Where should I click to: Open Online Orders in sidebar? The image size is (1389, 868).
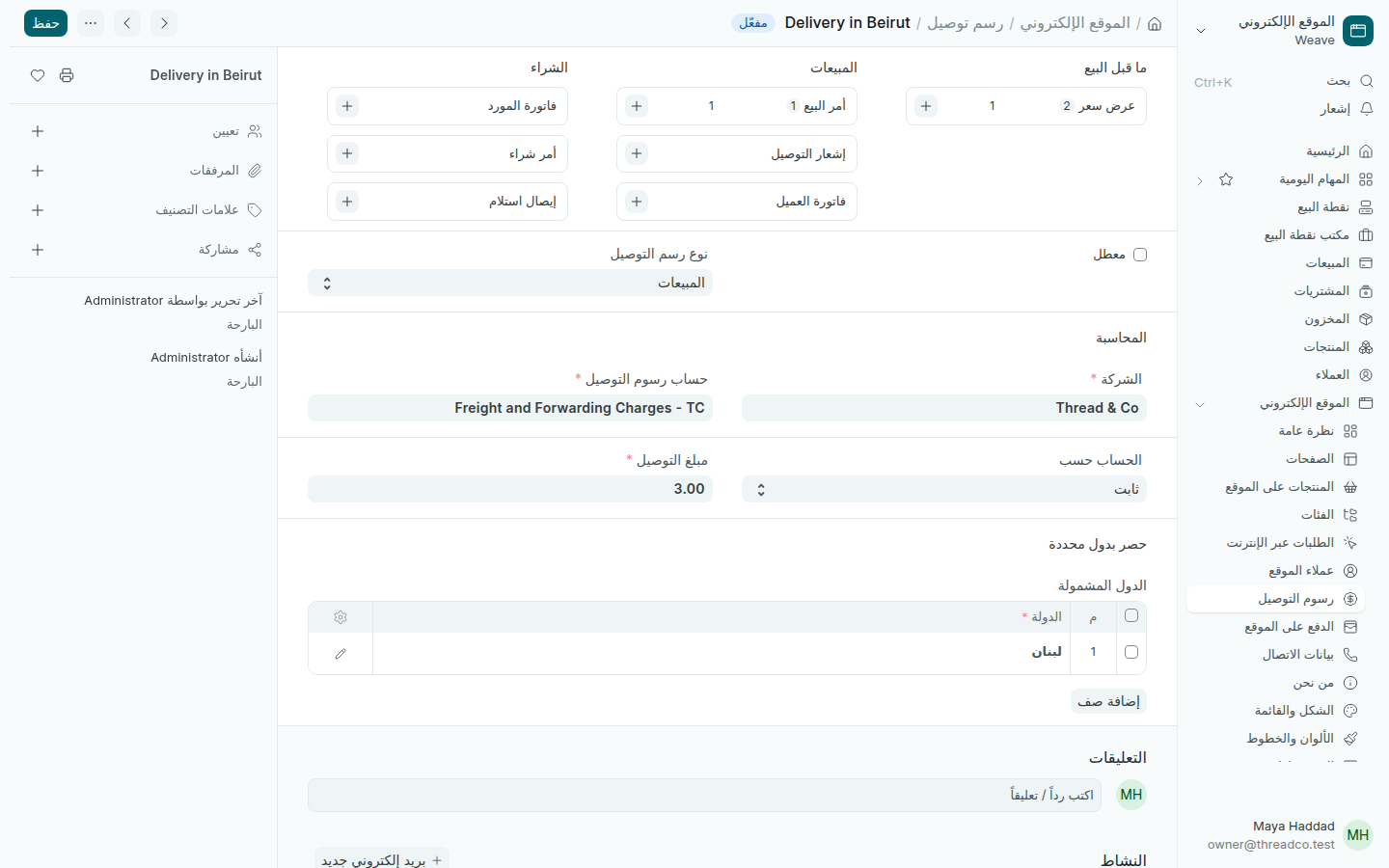1279,543
